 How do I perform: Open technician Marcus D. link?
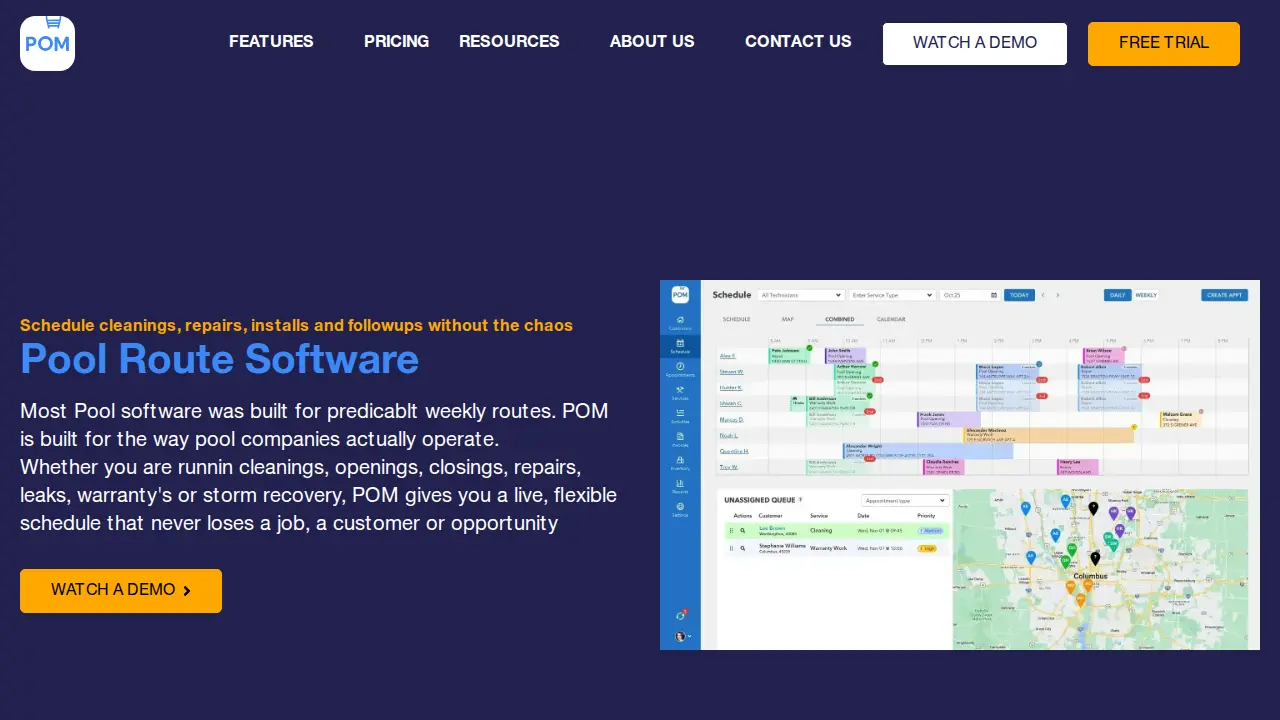point(731,420)
